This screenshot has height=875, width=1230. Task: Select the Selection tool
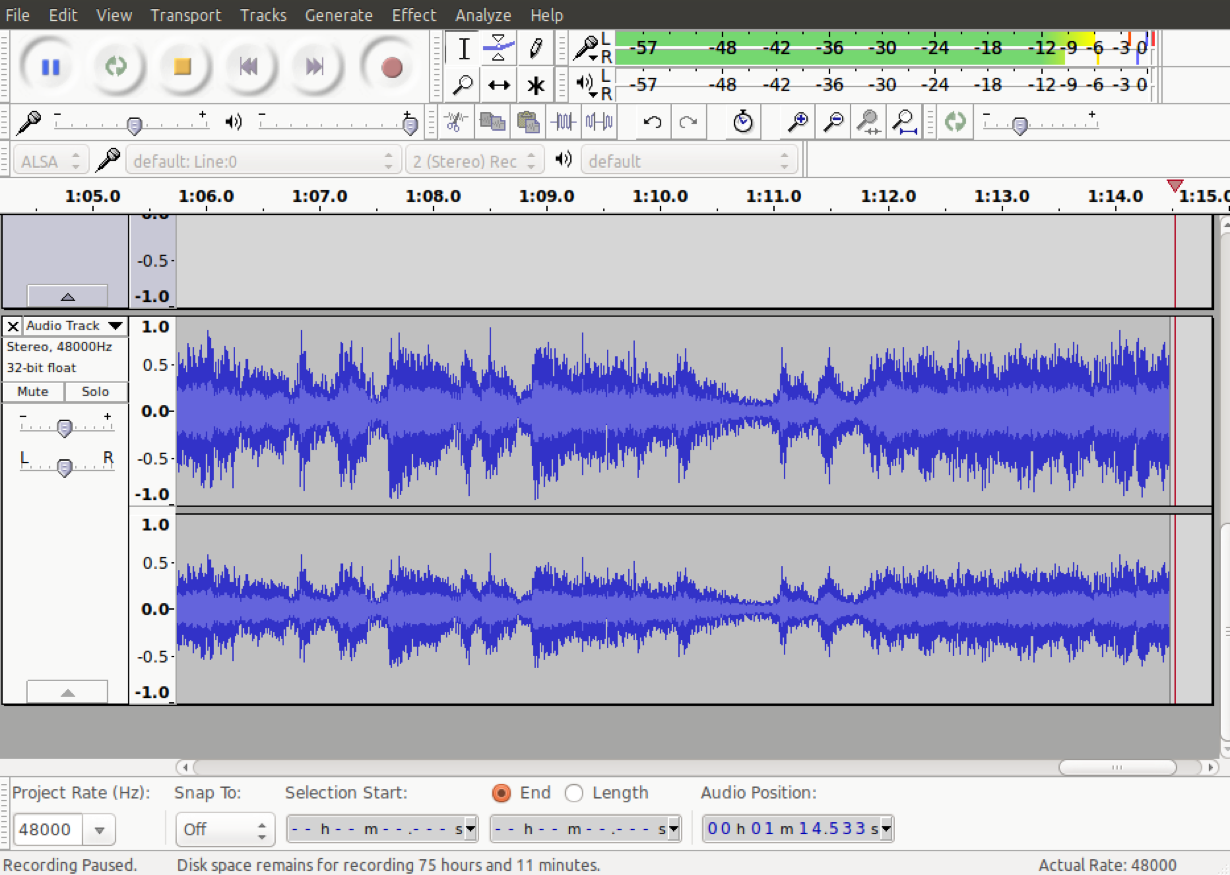click(x=463, y=47)
